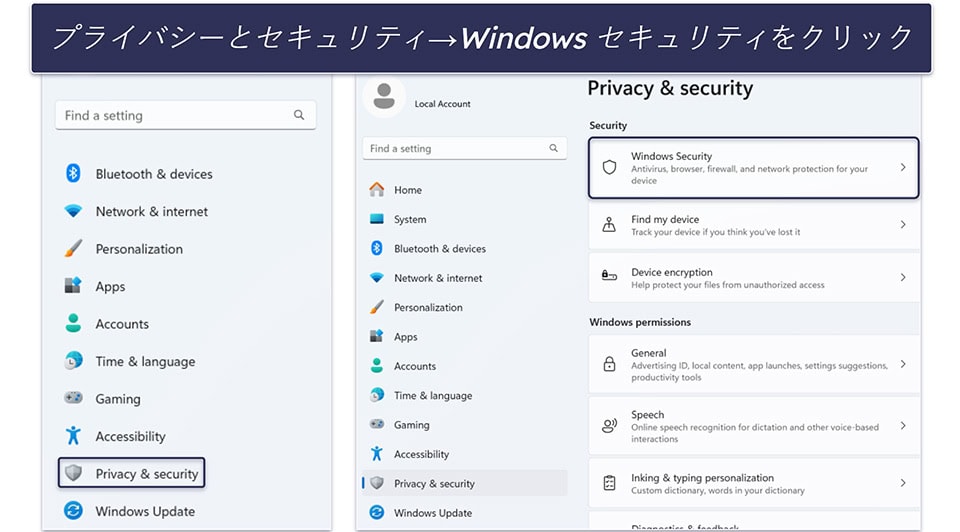The height and width of the screenshot is (532, 960).
Task: Open General permissions chevron arrow
Action: click(903, 364)
